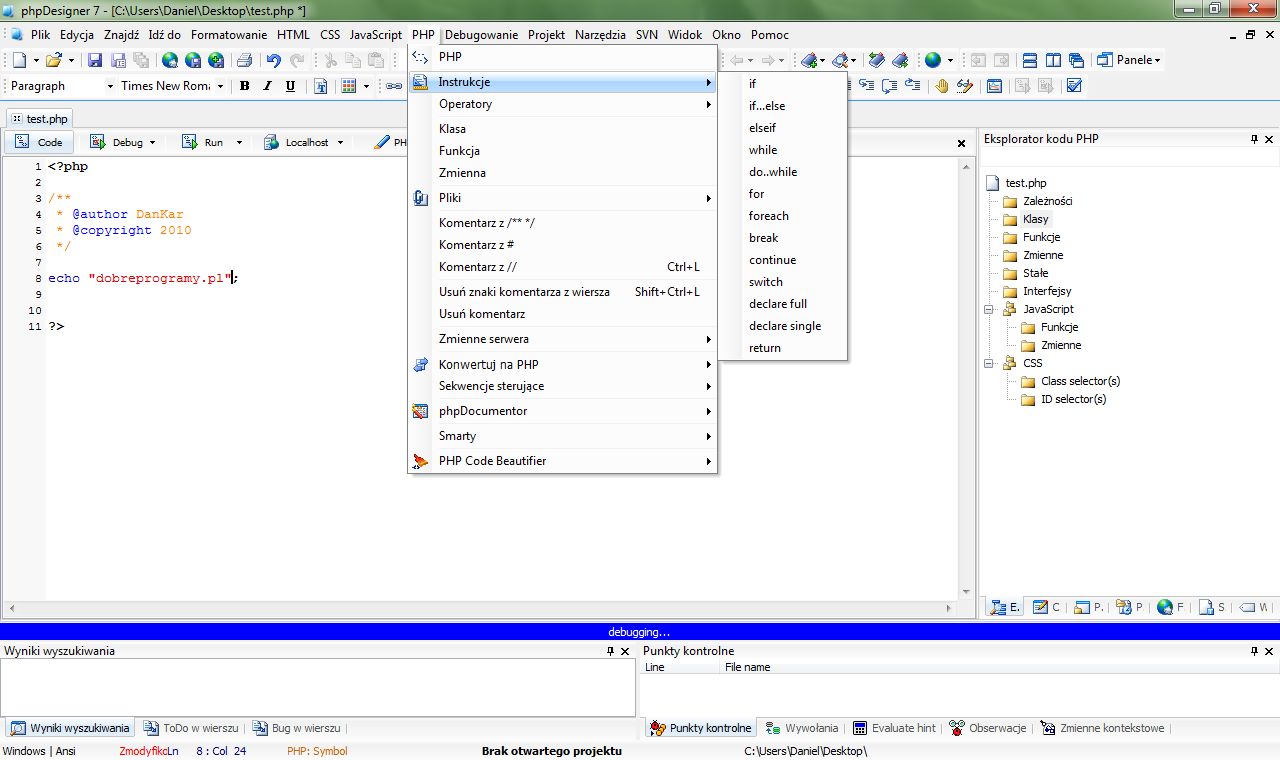Click the tile vertically window icon

[1053, 60]
